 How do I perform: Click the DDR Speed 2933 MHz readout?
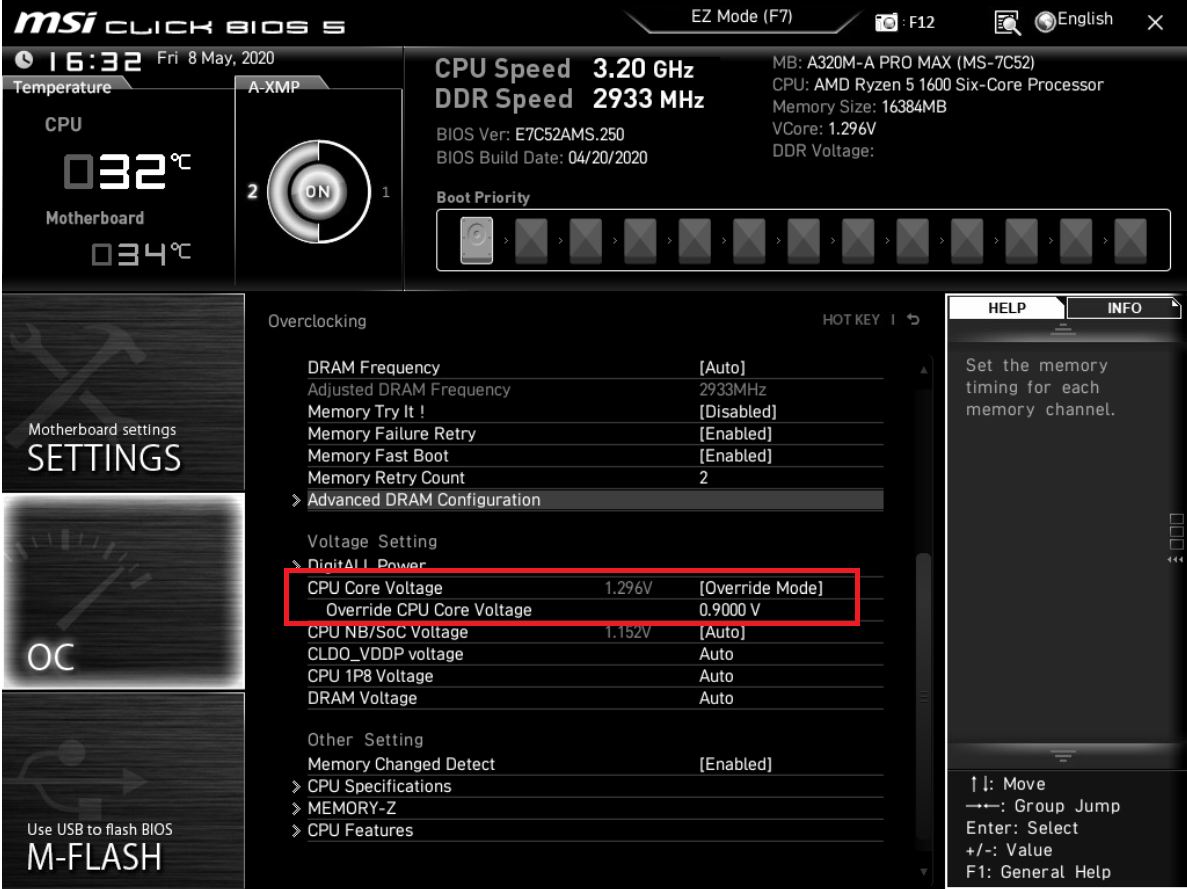point(569,99)
